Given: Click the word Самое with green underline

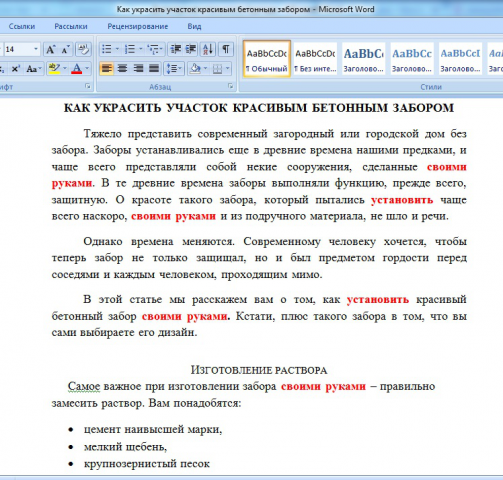Looking at the screenshot, I should 84,386.
